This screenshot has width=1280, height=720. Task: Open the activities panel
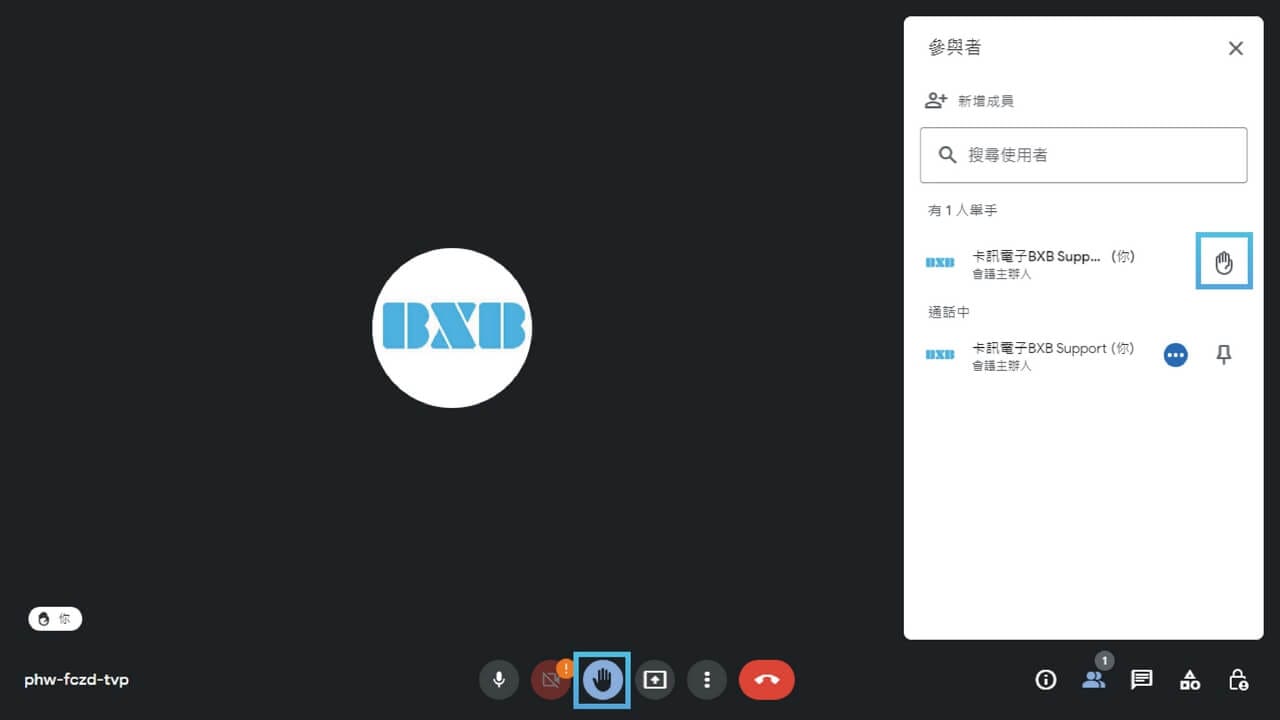[x=1190, y=680]
